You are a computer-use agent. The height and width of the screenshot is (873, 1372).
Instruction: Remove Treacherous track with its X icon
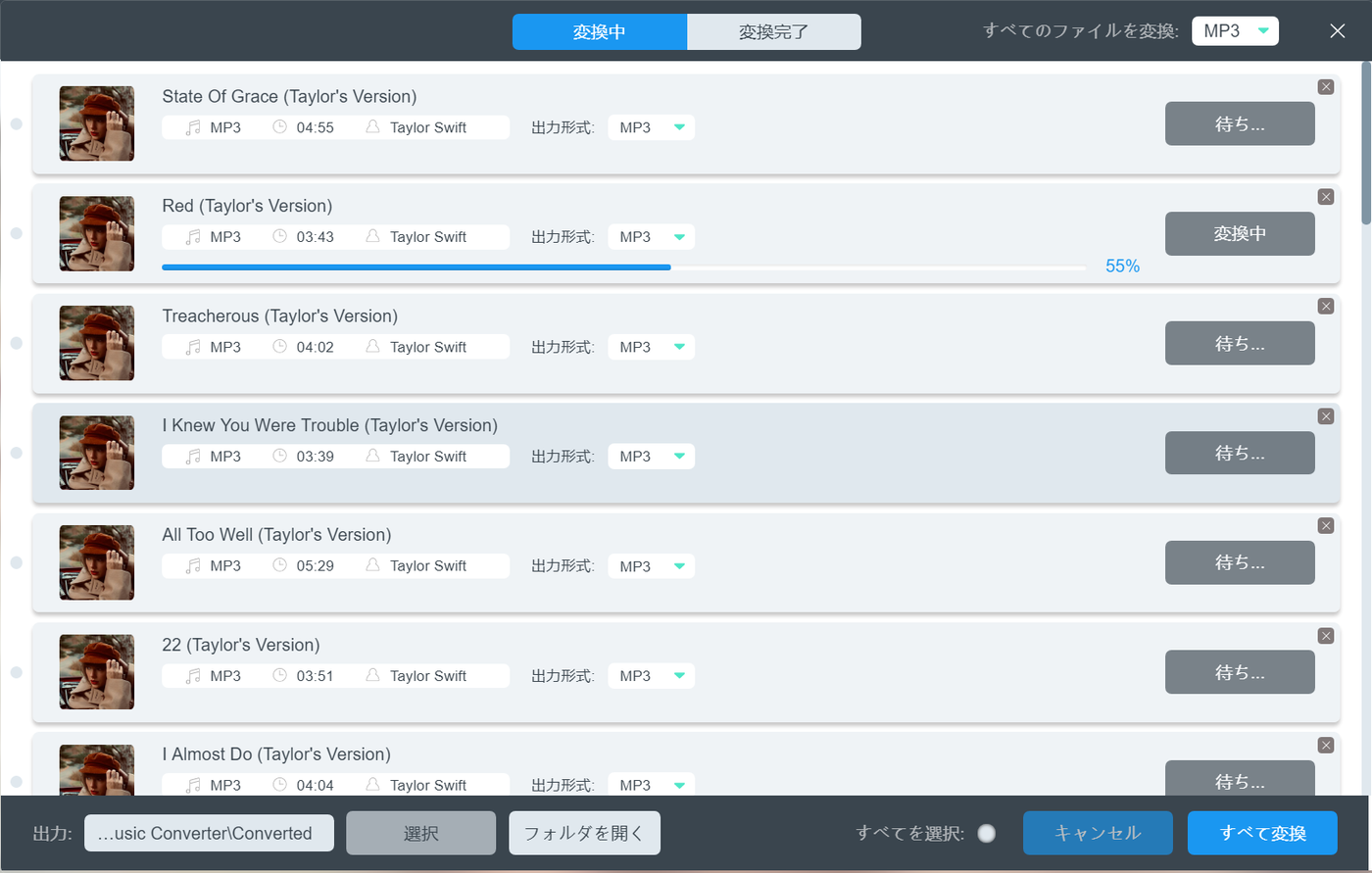click(1326, 307)
